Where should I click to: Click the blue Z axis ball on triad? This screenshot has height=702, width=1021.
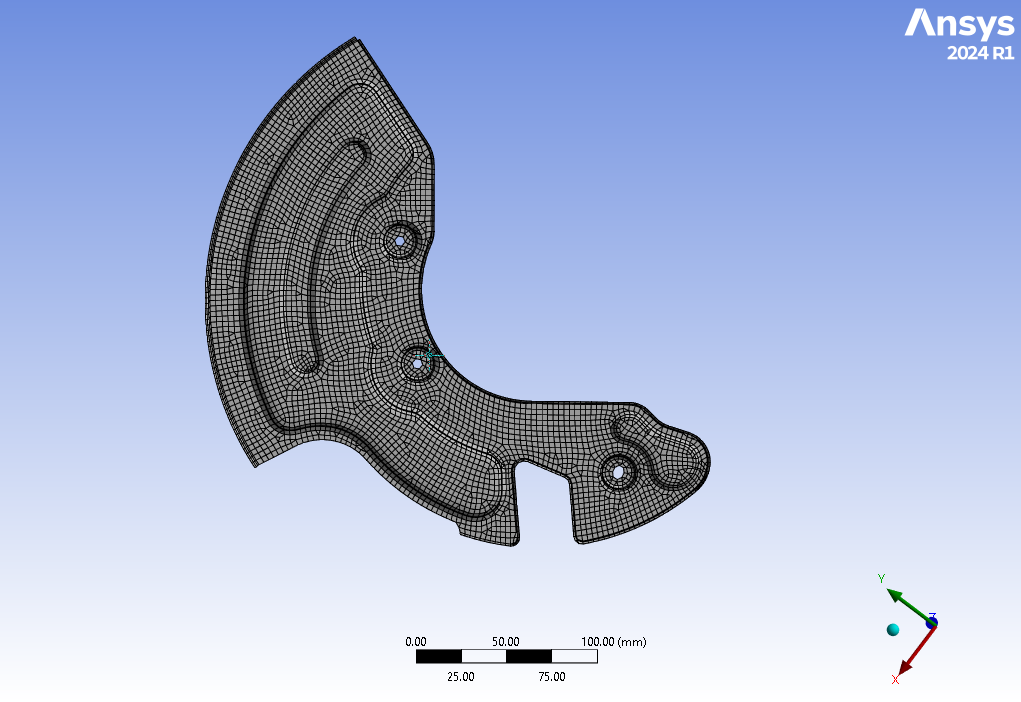[x=932, y=623]
